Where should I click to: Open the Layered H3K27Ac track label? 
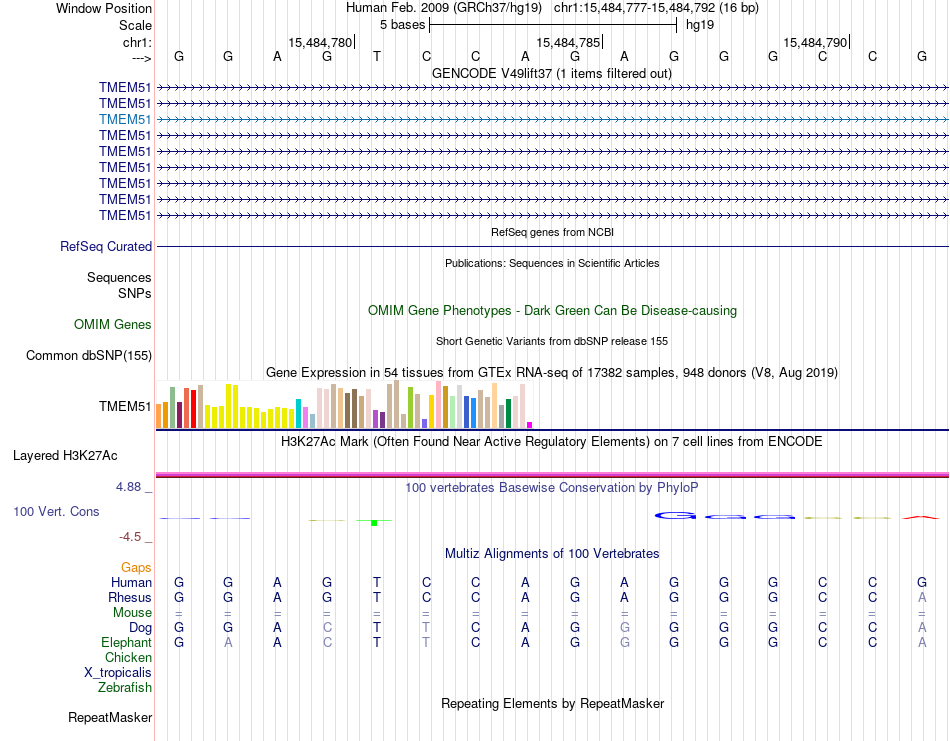tap(65, 456)
